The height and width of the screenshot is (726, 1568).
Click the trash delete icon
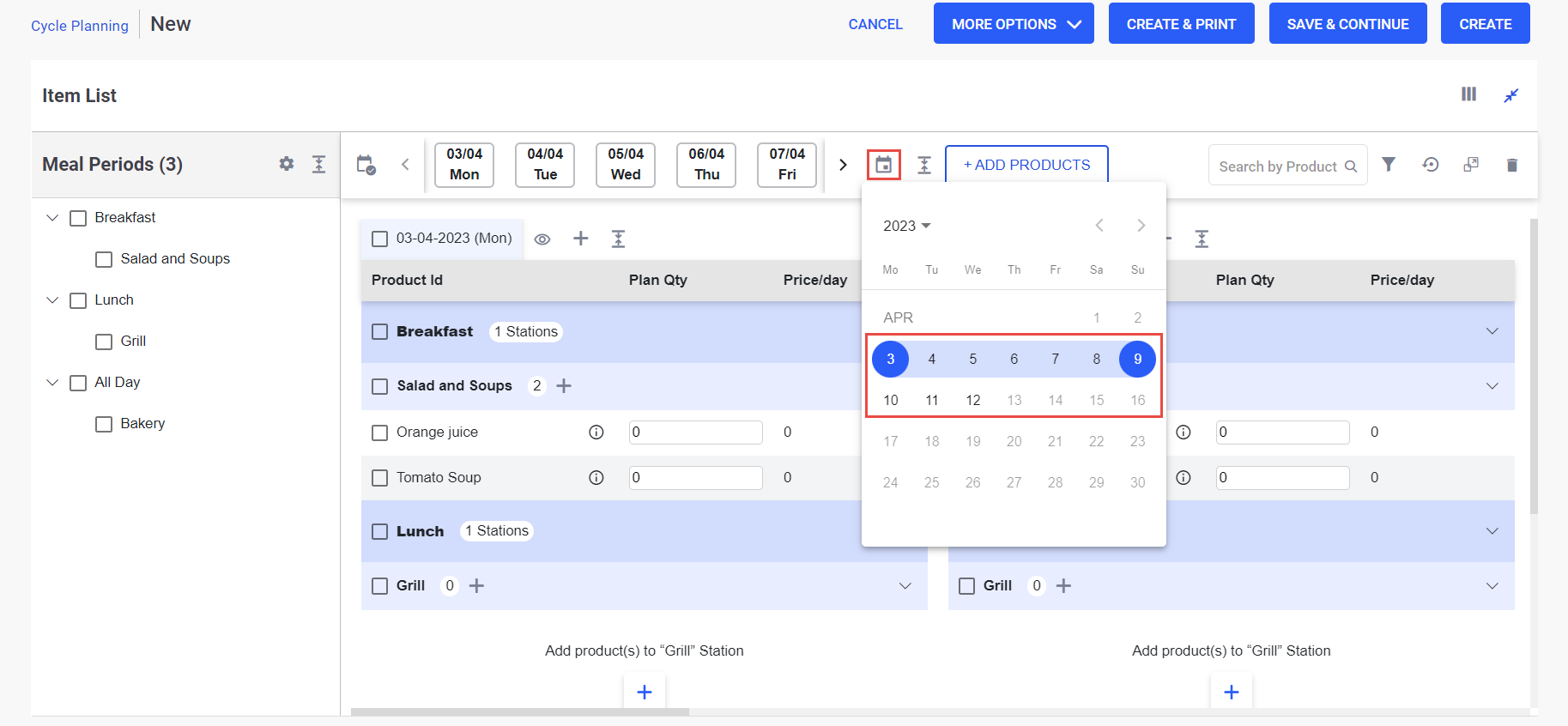1512,165
